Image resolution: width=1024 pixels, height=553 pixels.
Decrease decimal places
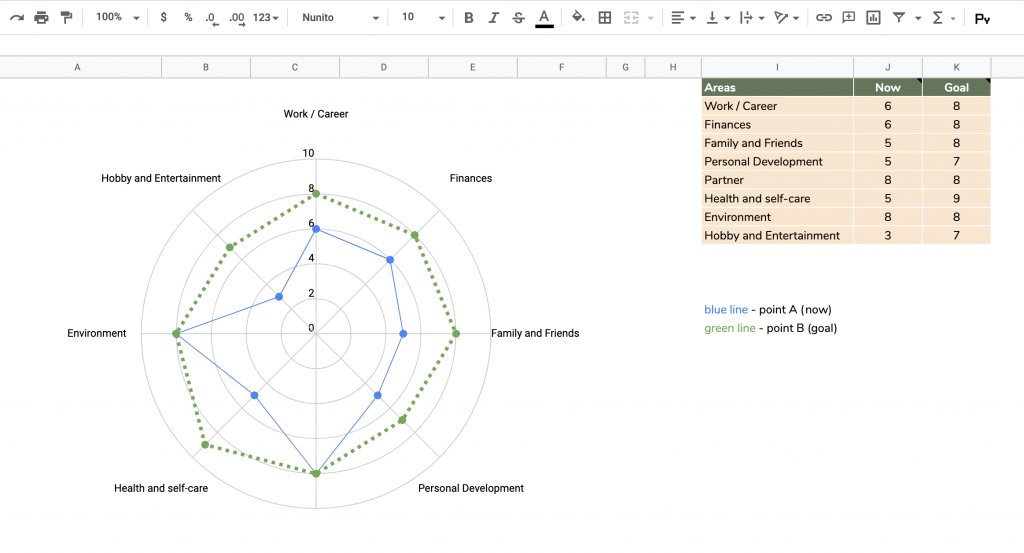[x=210, y=18]
